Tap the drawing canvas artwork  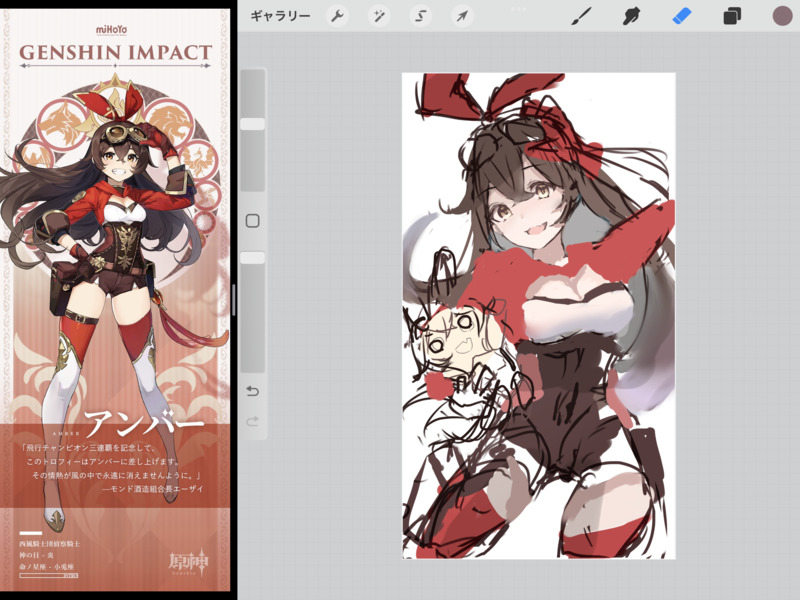pos(539,316)
